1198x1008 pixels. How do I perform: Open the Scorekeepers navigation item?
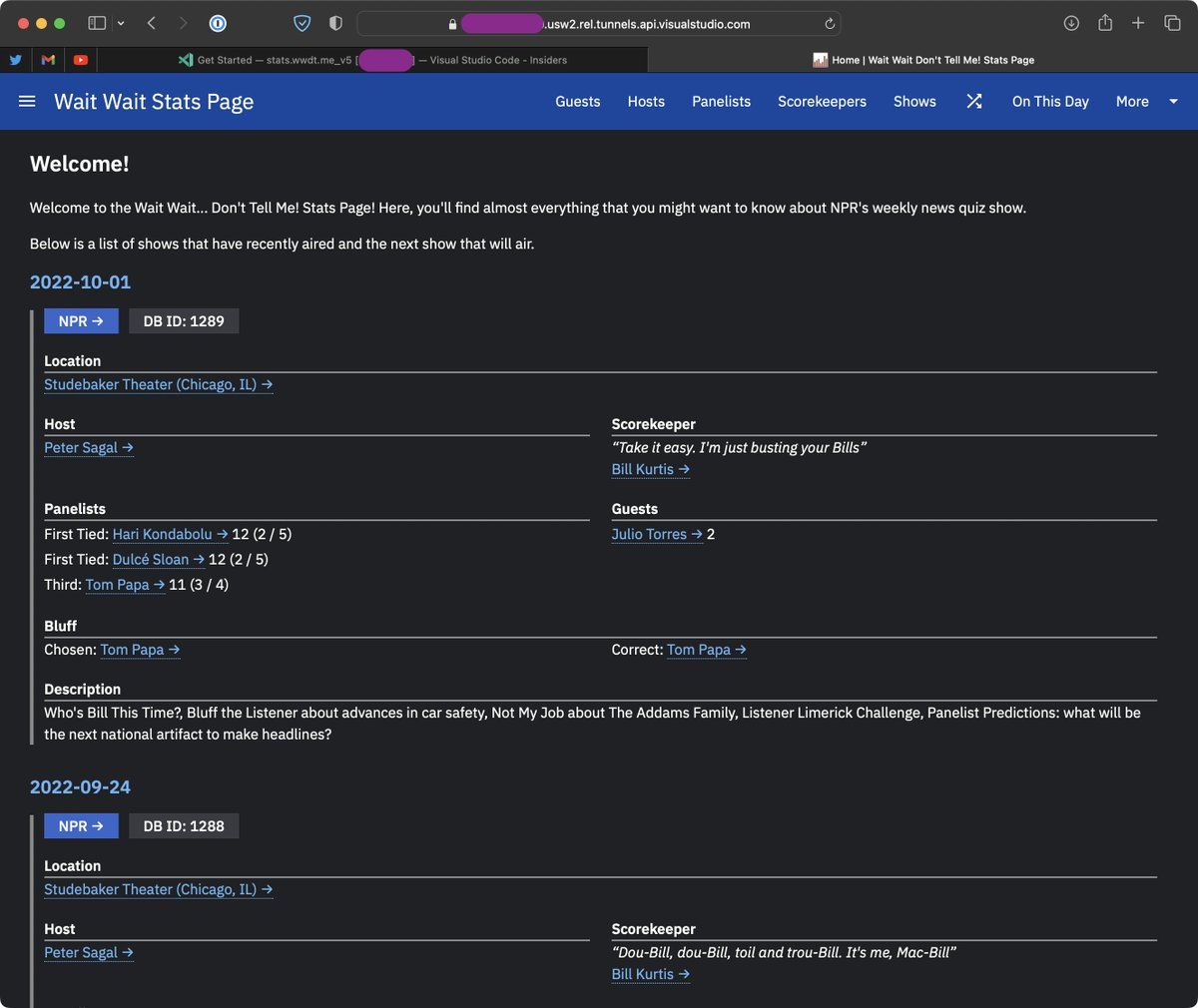(x=822, y=102)
